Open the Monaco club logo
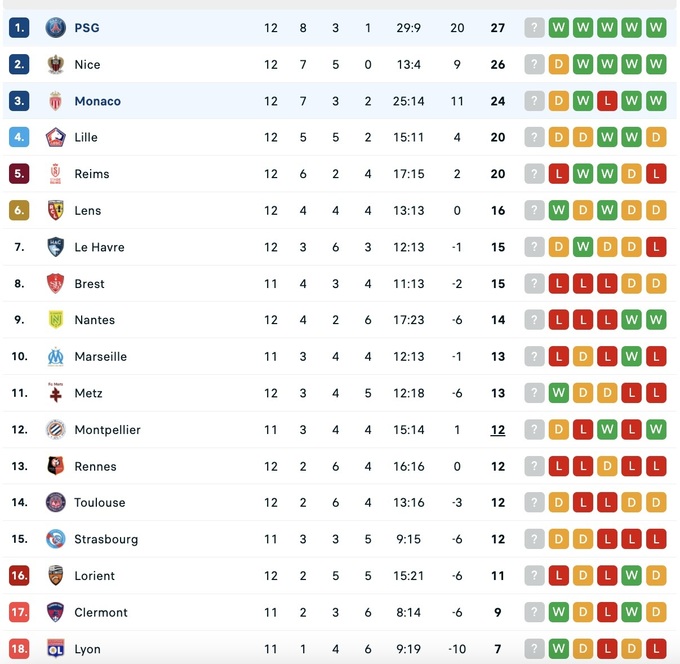Viewport: 680px width, 664px height. [55, 101]
